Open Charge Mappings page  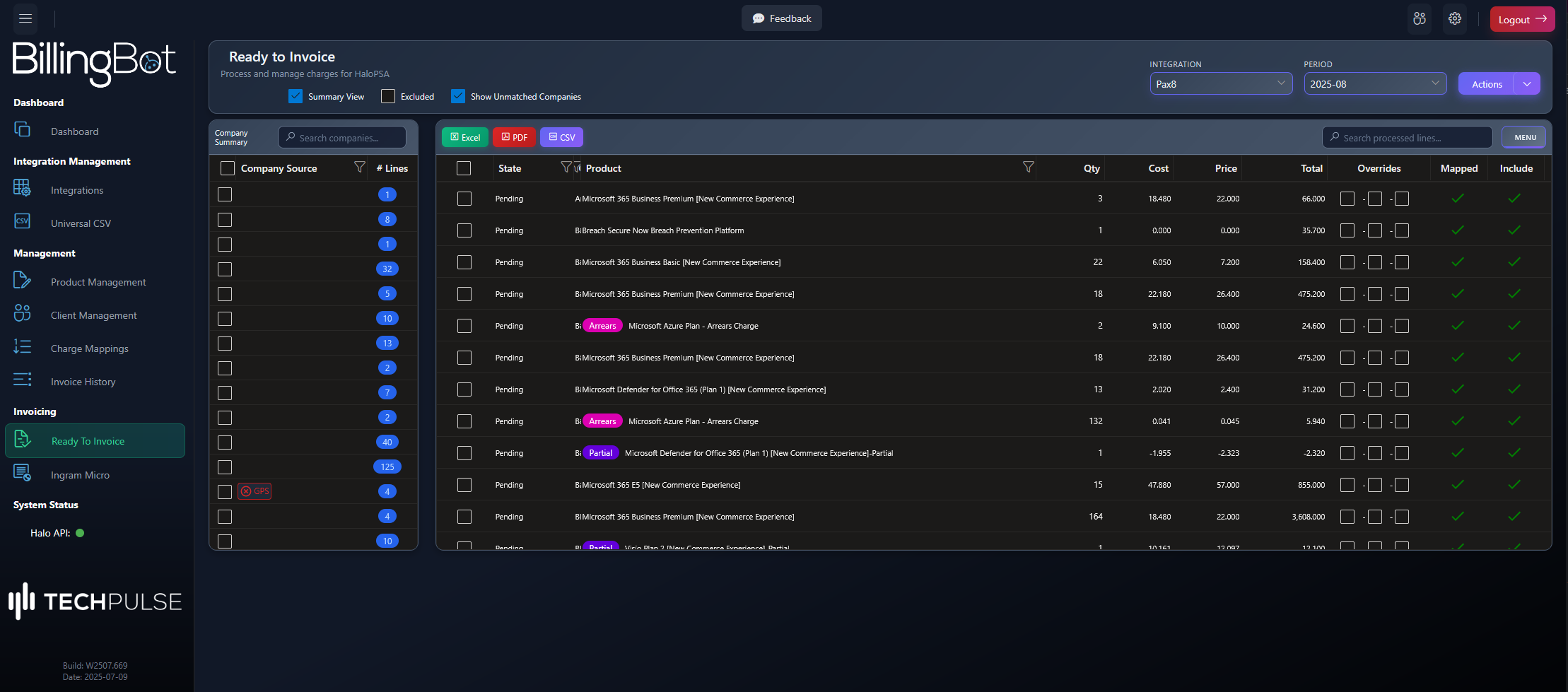coord(90,348)
